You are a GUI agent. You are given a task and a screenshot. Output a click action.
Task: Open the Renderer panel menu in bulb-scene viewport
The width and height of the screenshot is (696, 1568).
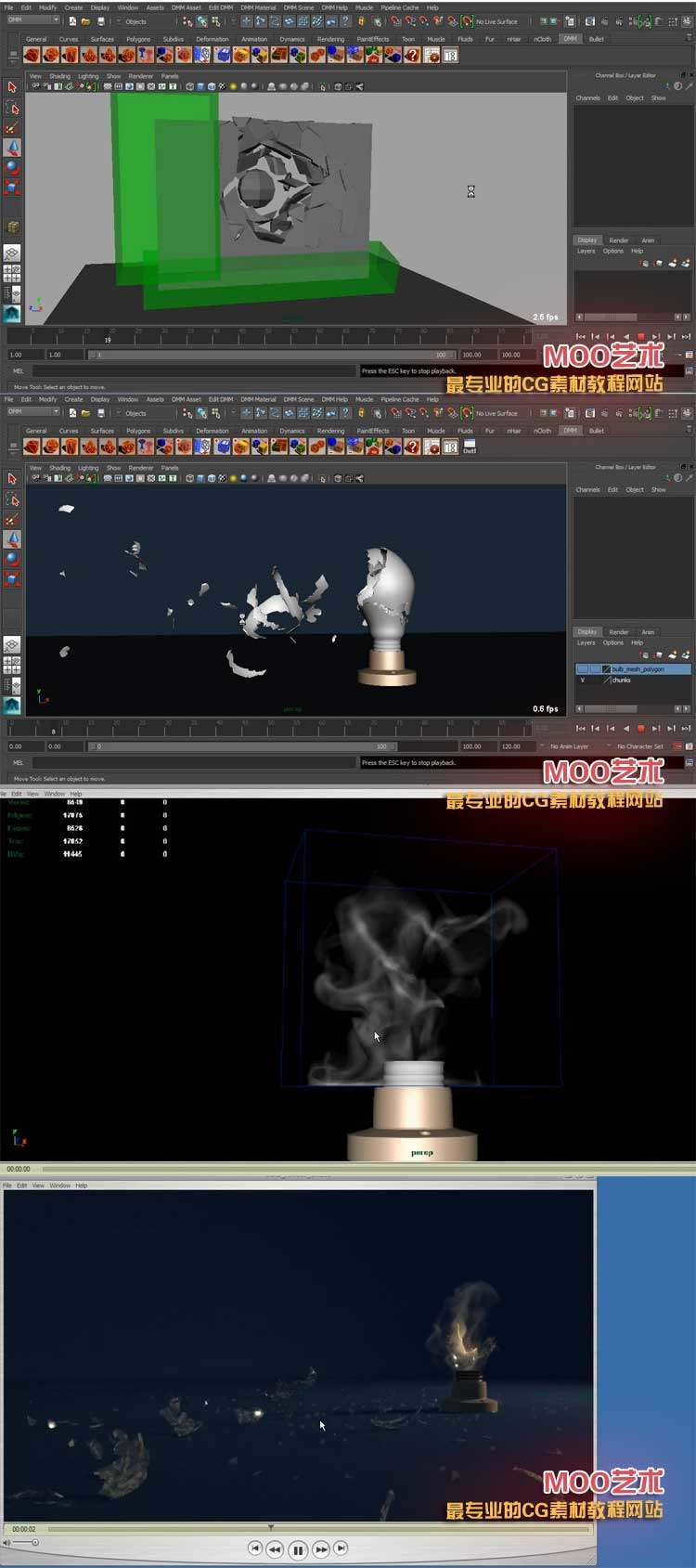coord(141,468)
